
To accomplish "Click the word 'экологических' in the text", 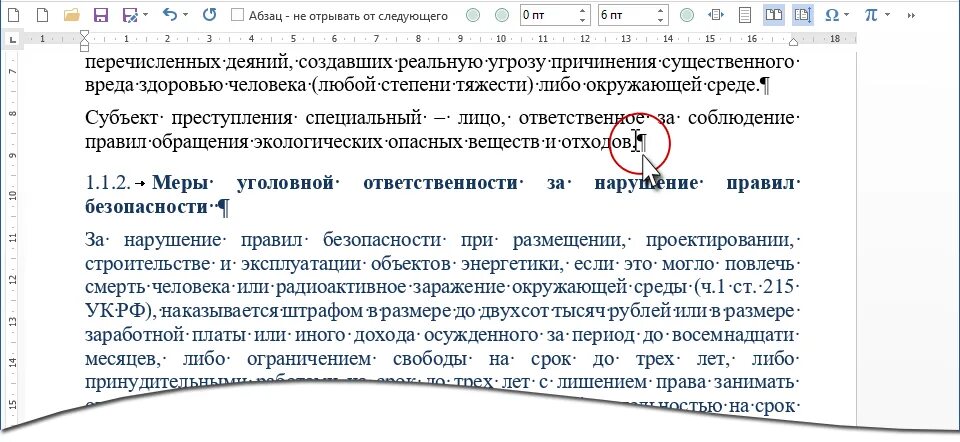I will tap(318, 143).
